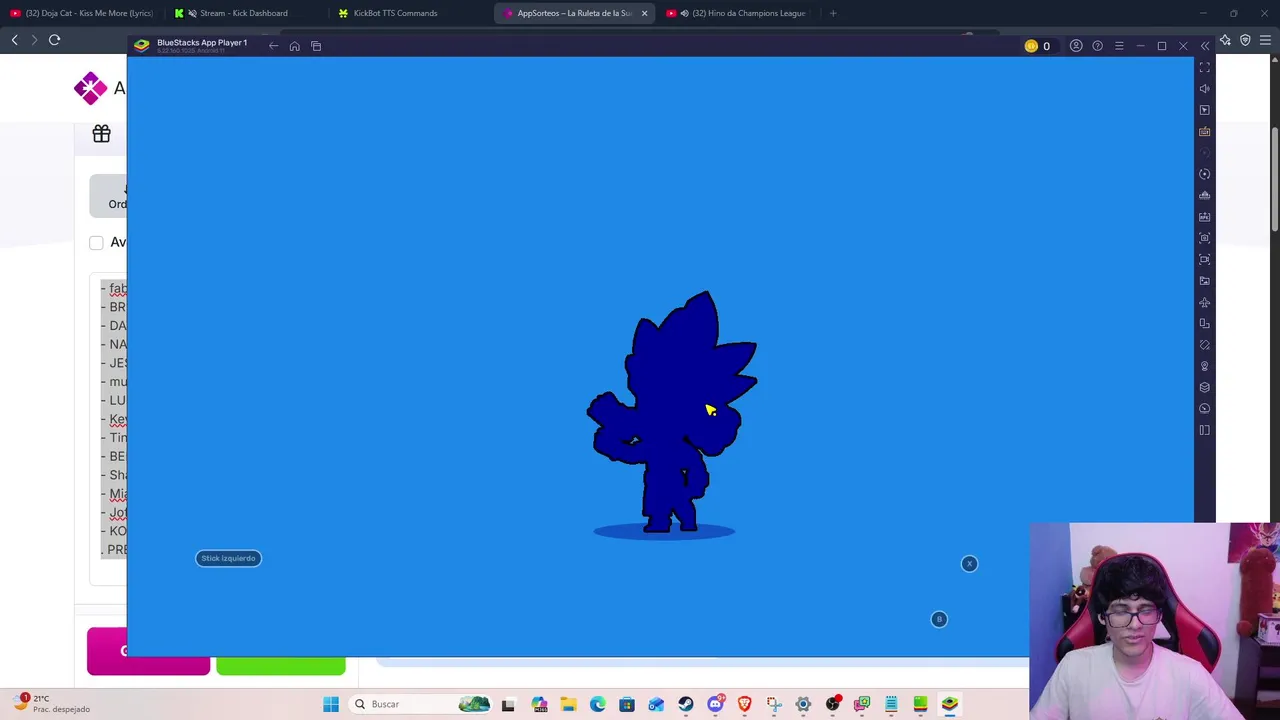Click the BlueStacks split panel icon
Viewport: 1280px width, 720px height.
[x=1204, y=430]
